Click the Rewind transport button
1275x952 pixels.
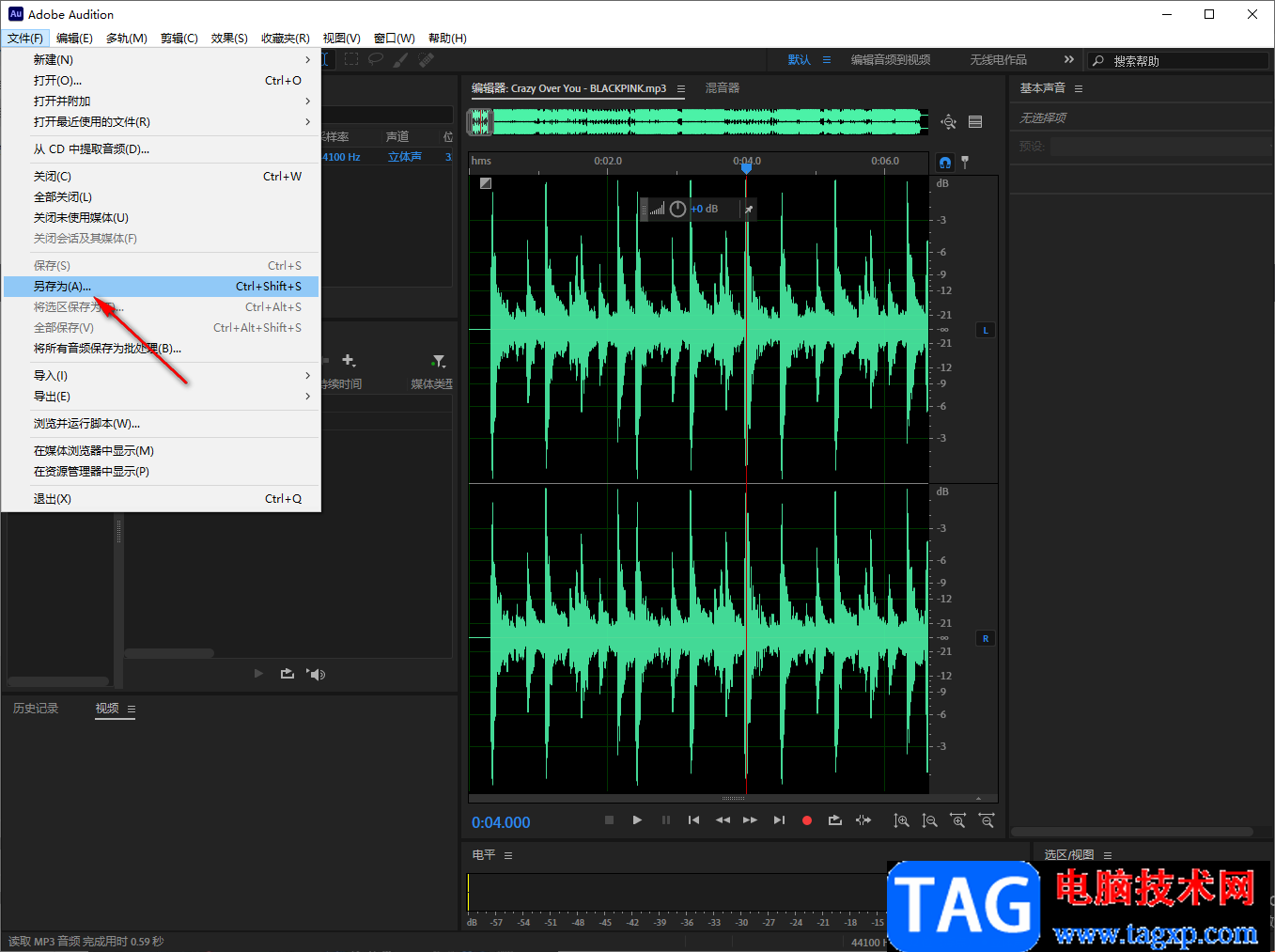pos(723,820)
